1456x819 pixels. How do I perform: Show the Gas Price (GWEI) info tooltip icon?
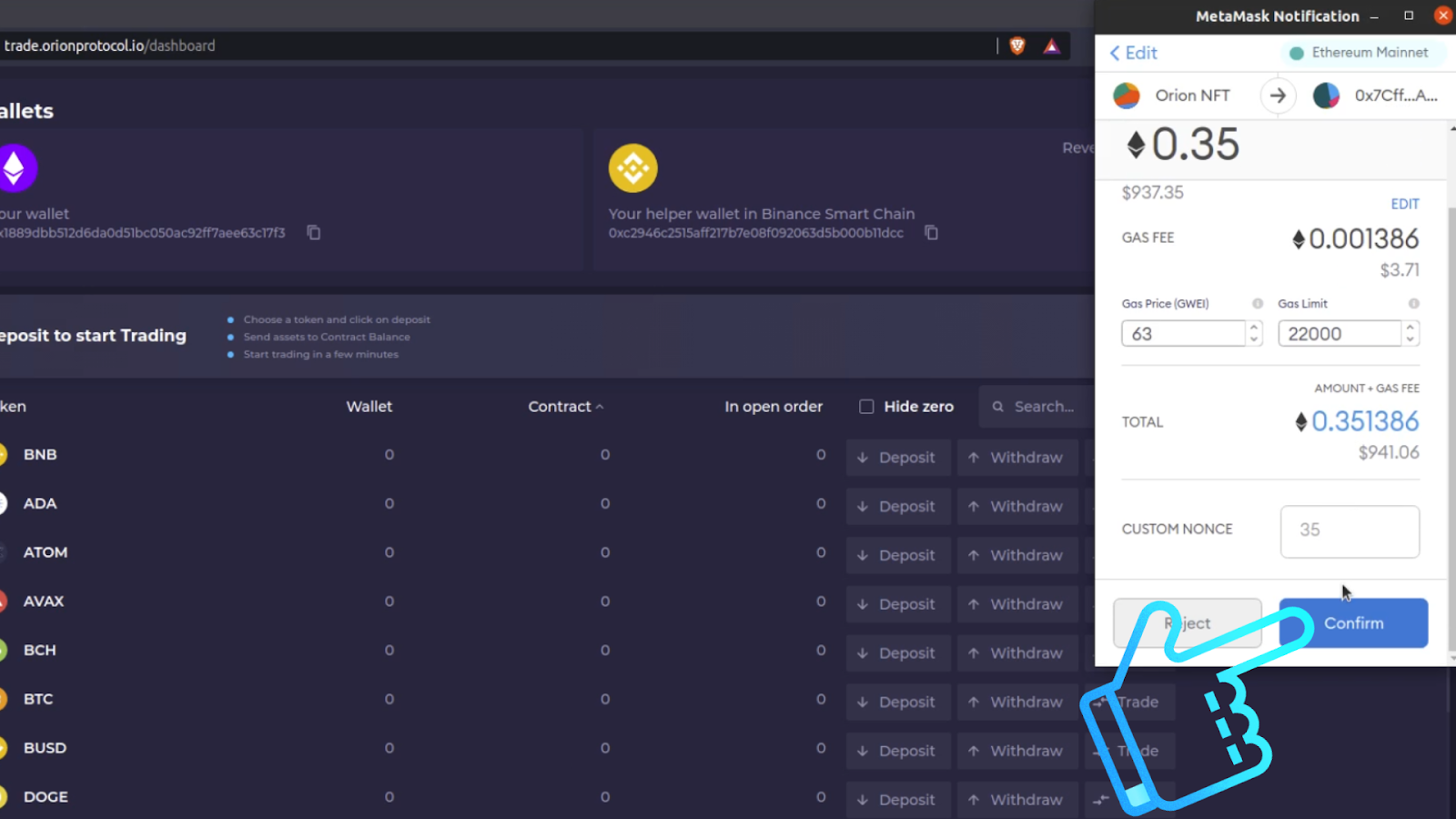(x=1258, y=304)
